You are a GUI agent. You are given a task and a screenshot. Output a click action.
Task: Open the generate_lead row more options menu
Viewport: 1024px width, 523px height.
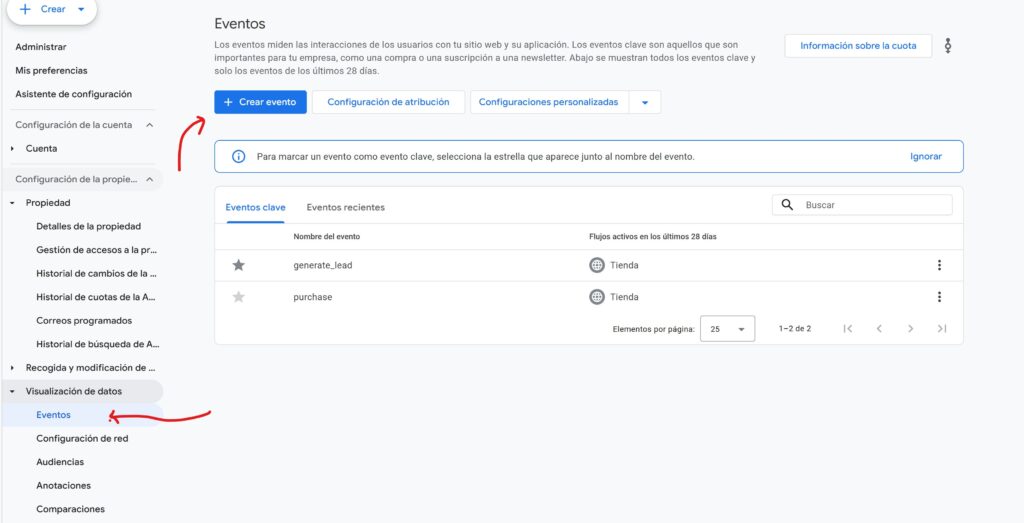(939, 265)
